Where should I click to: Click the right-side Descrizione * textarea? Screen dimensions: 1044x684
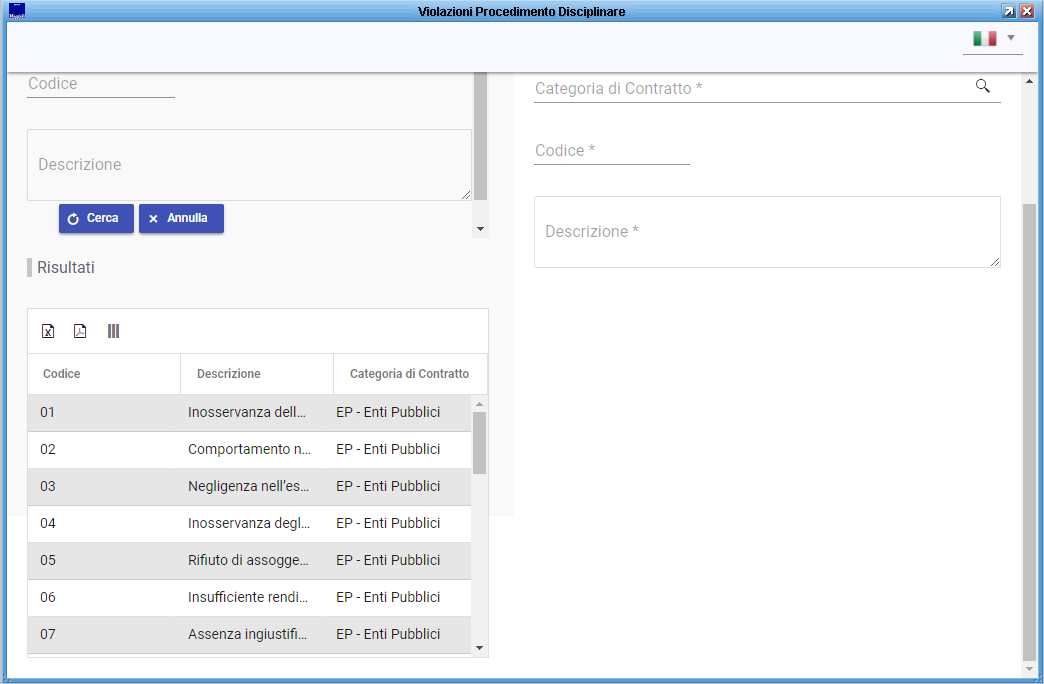pos(767,232)
